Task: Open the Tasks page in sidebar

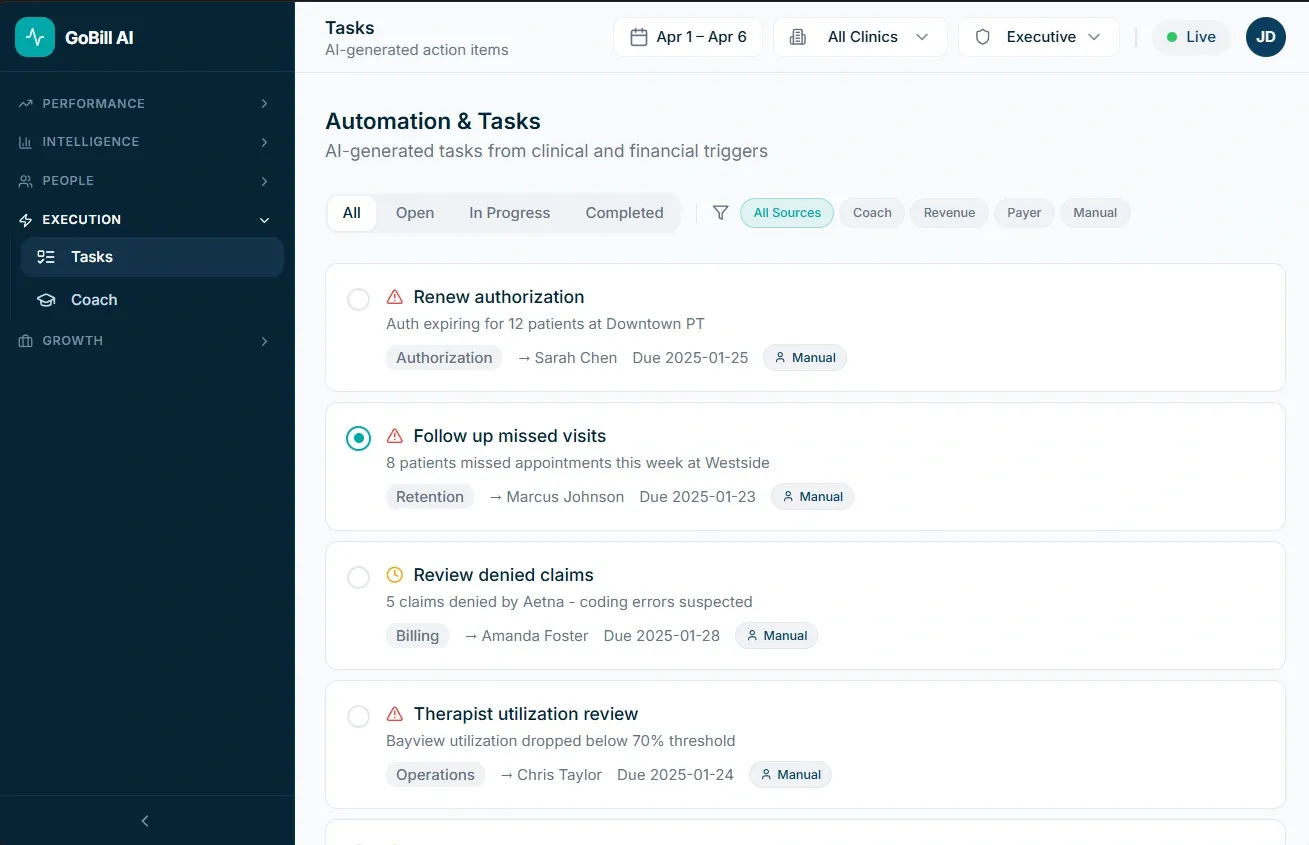Action: coord(152,257)
